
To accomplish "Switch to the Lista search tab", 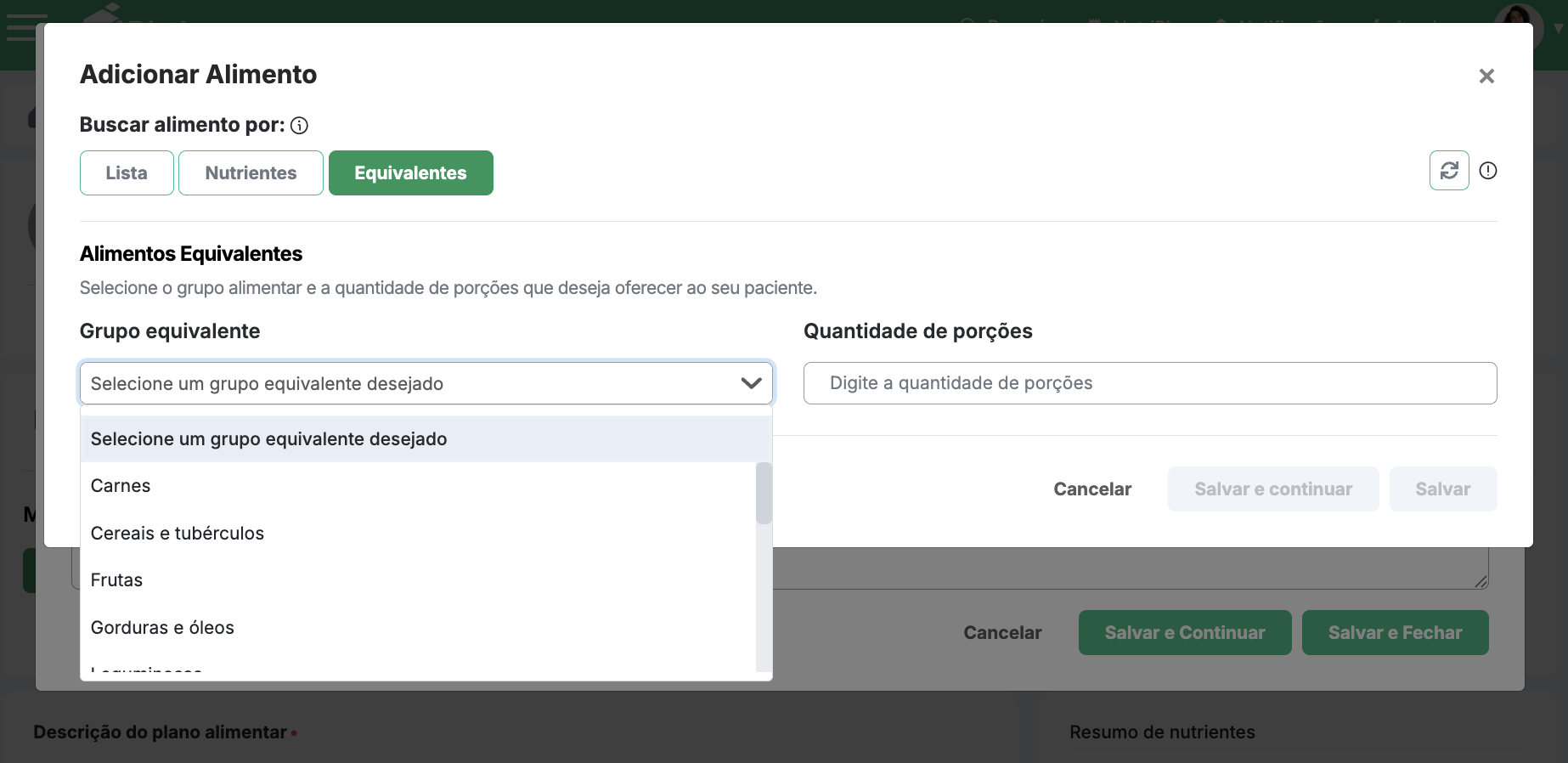I will pyautogui.click(x=127, y=173).
